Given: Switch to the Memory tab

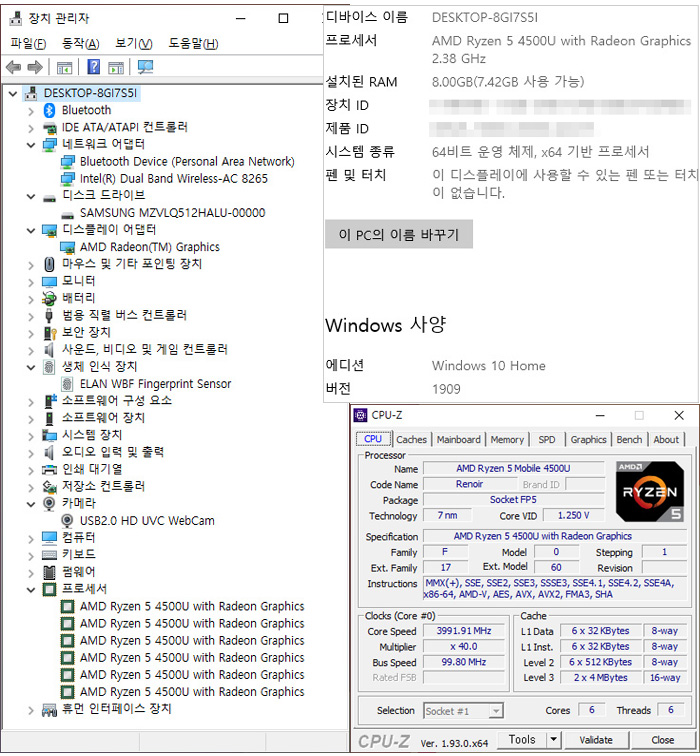Looking at the screenshot, I should 507,439.
